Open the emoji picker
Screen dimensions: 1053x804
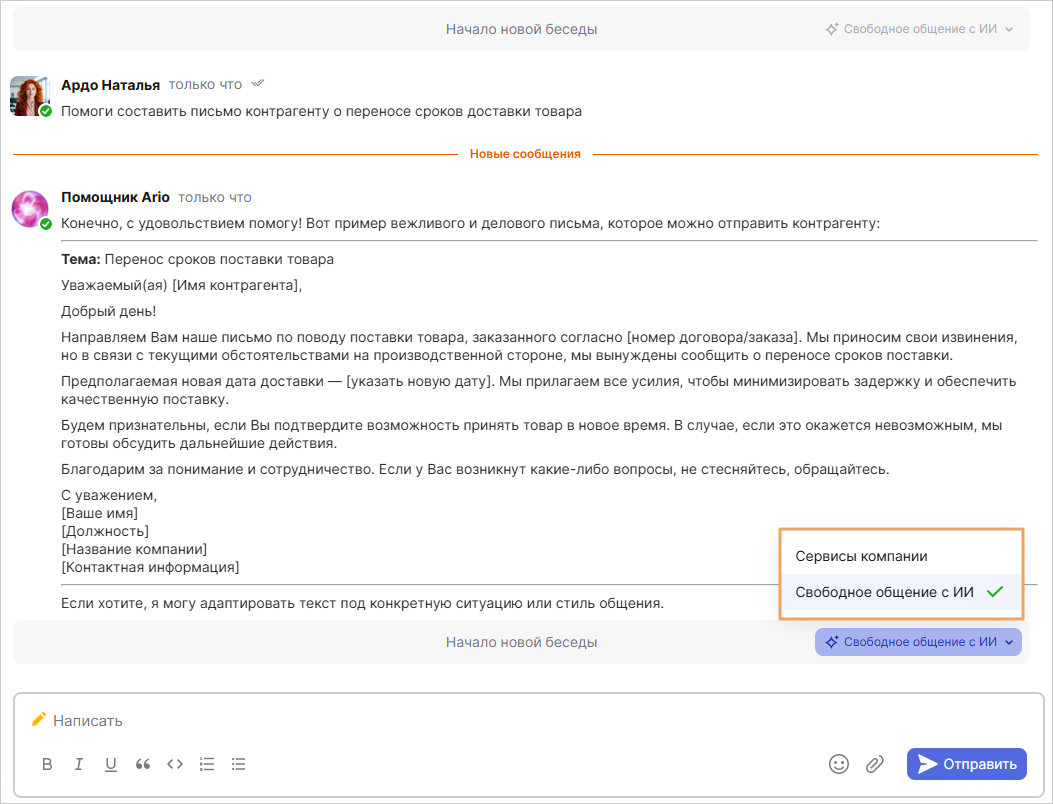(x=839, y=764)
